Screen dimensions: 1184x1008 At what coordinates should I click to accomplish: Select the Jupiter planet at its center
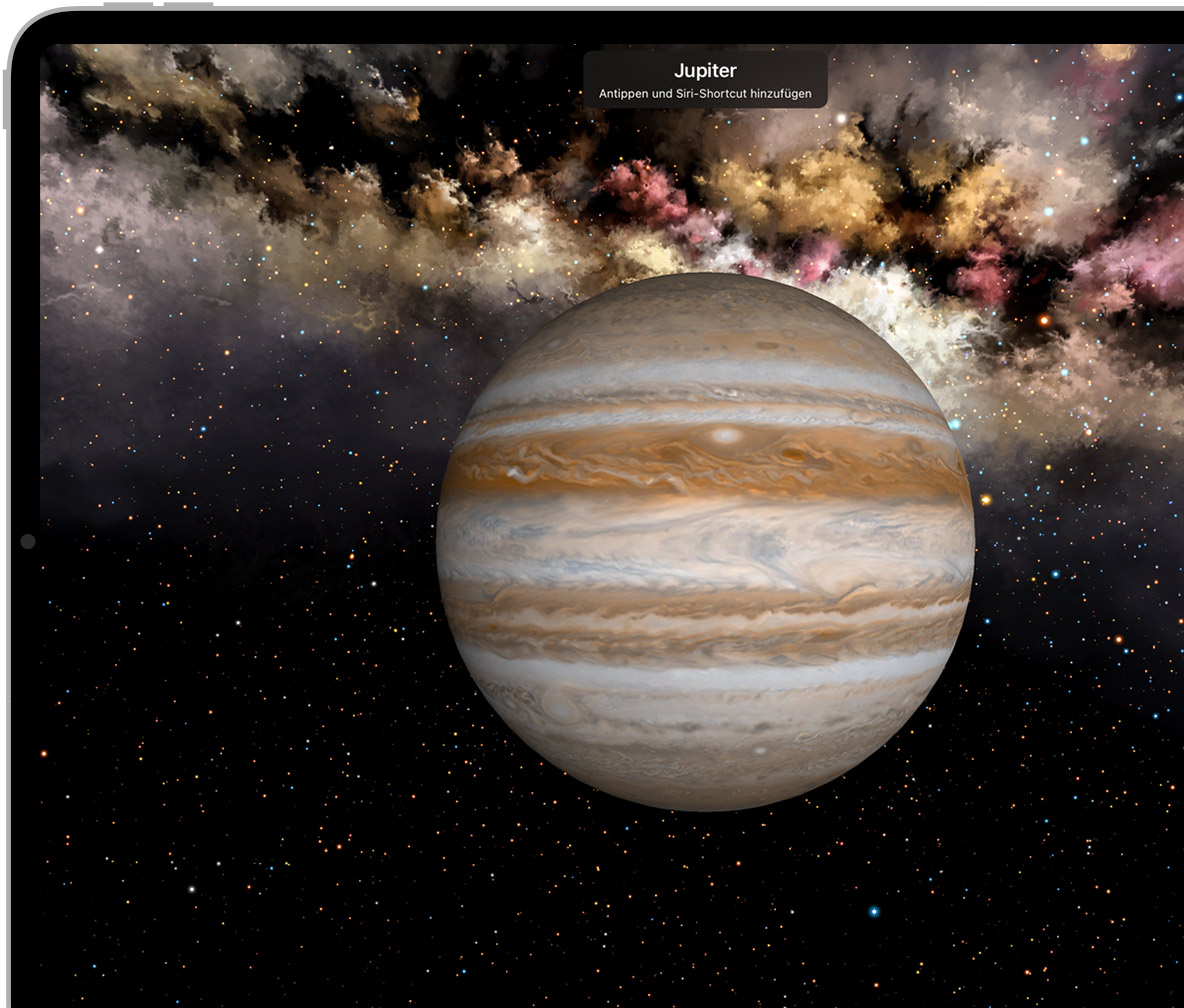[705, 541]
